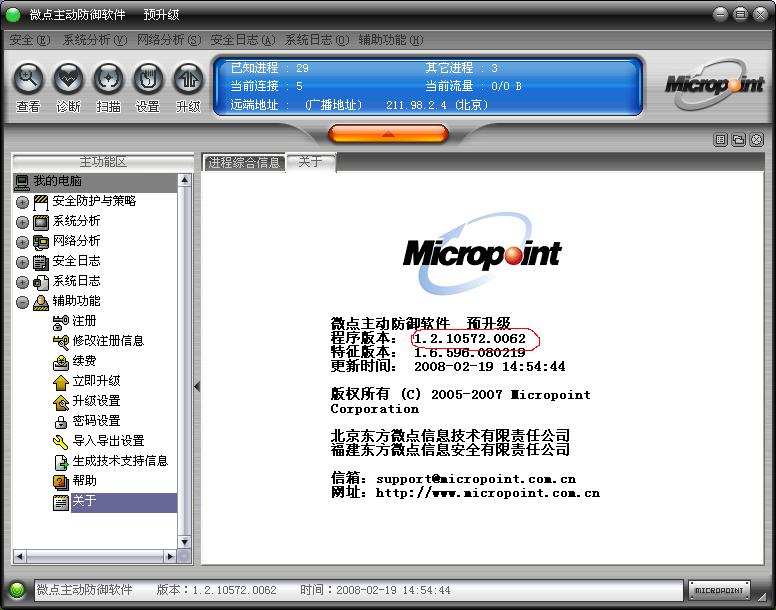Click the 网络分析 monitors icon

click(x=41, y=242)
